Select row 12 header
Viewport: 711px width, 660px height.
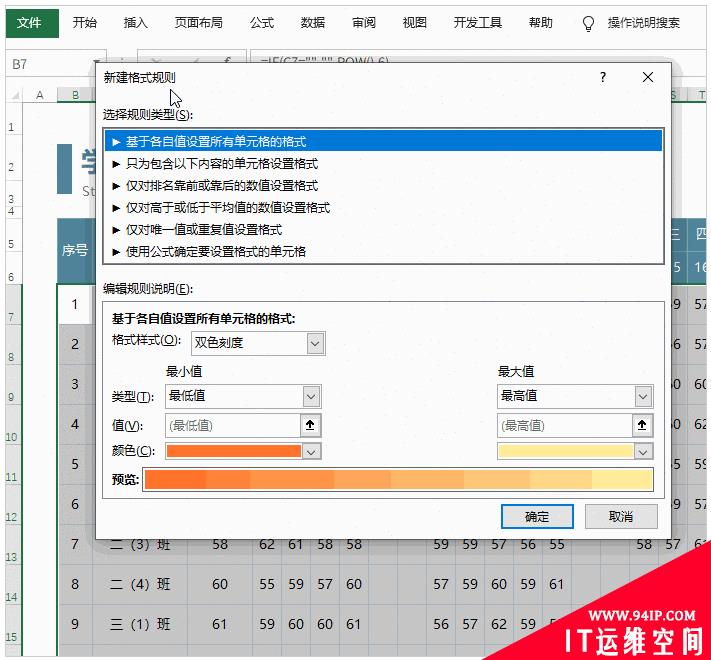tap(13, 504)
